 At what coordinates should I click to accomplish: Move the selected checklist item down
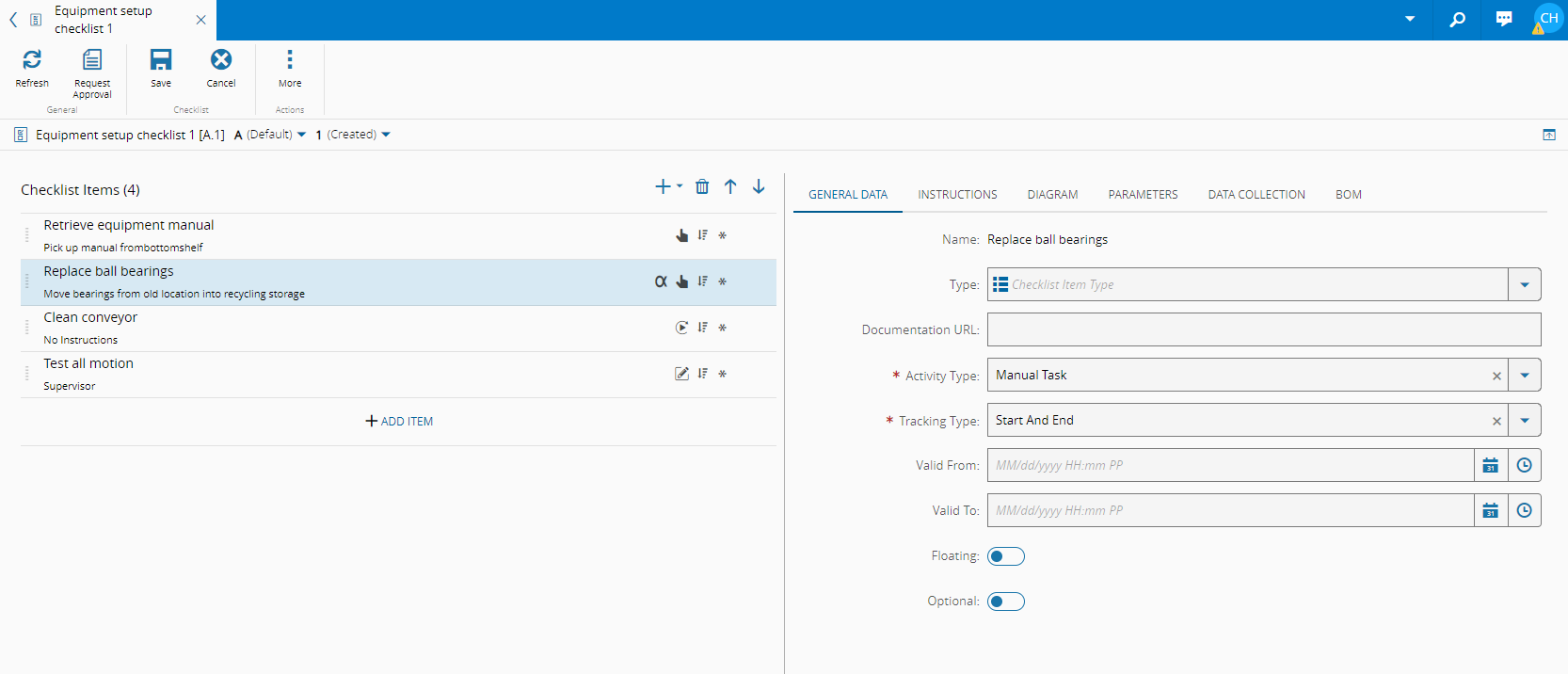coord(759,186)
